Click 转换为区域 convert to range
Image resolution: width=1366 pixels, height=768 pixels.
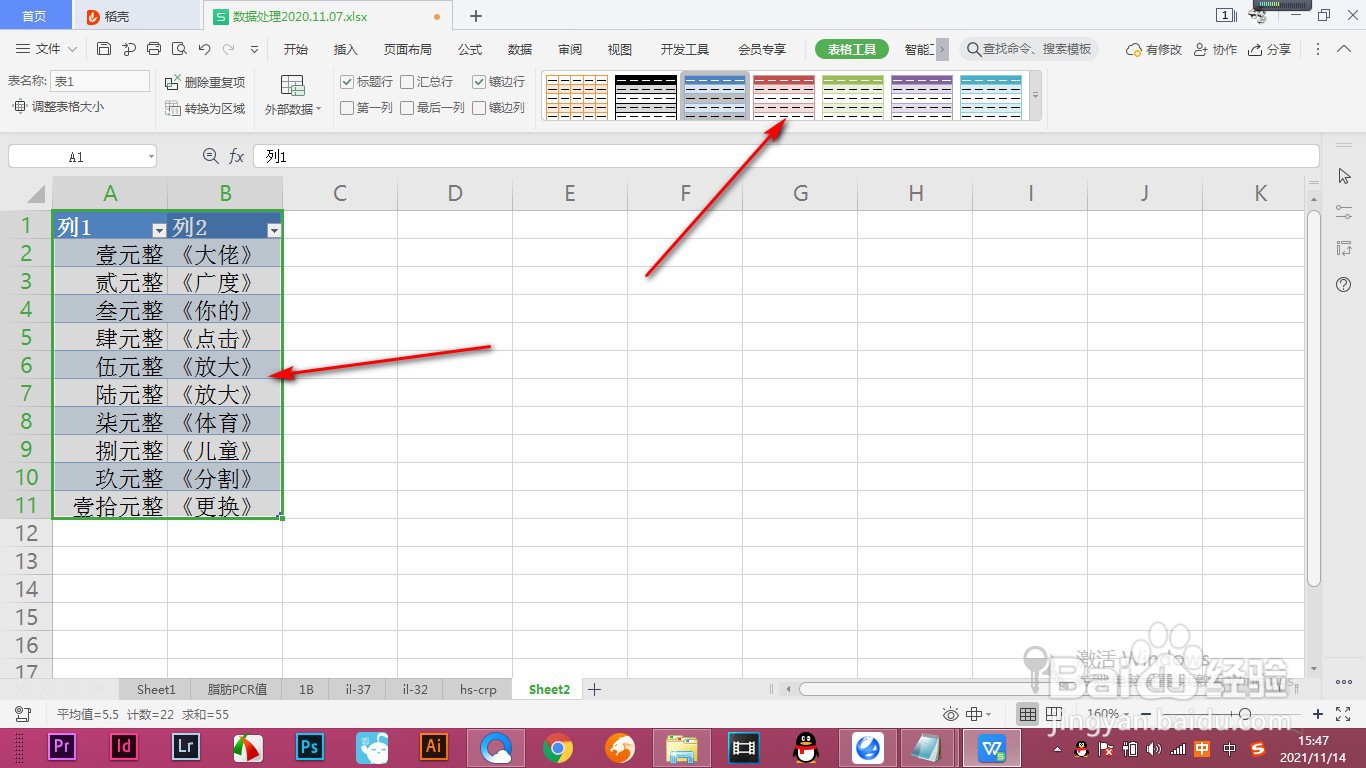click(x=205, y=108)
